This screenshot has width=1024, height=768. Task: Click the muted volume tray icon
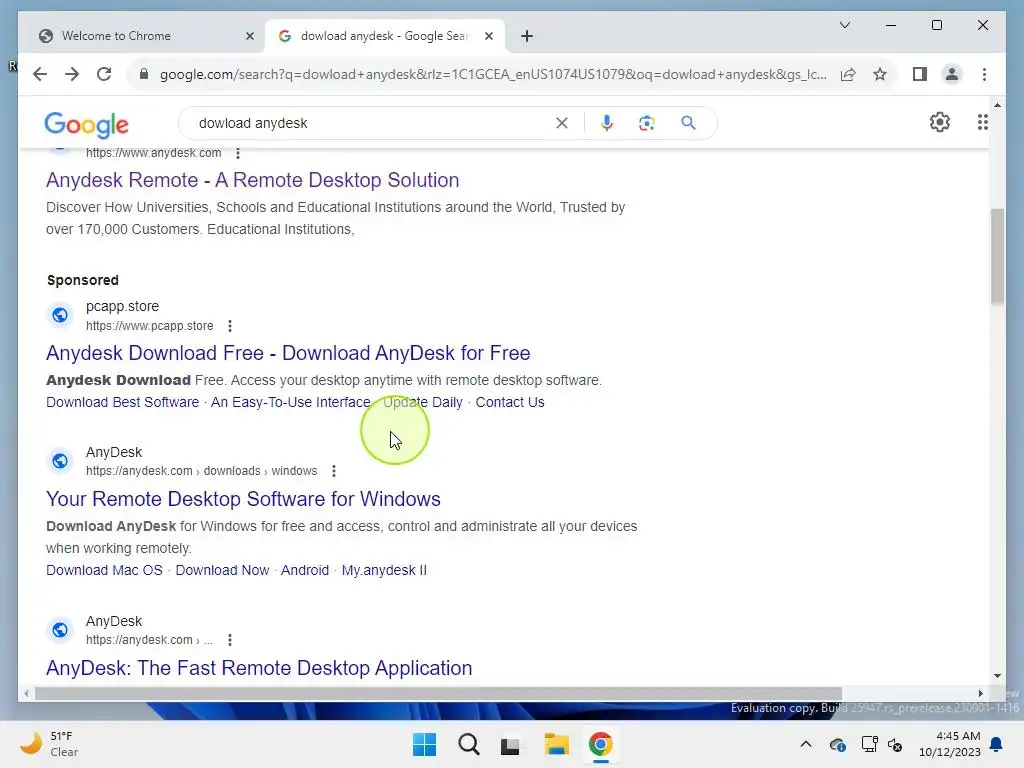click(x=895, y=744)
